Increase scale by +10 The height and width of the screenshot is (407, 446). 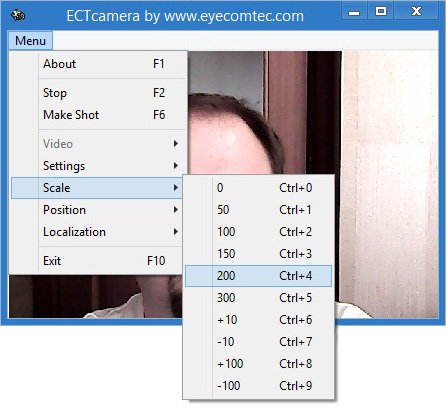[258, 320]
